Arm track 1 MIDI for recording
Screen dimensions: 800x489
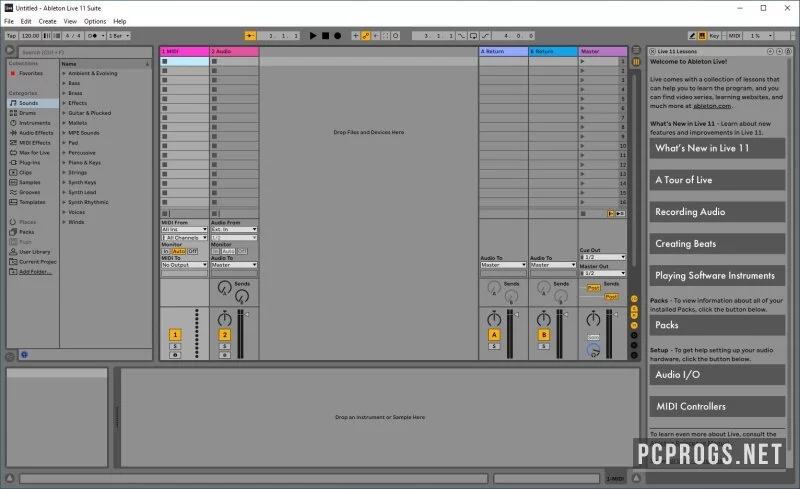click(175, 355)
